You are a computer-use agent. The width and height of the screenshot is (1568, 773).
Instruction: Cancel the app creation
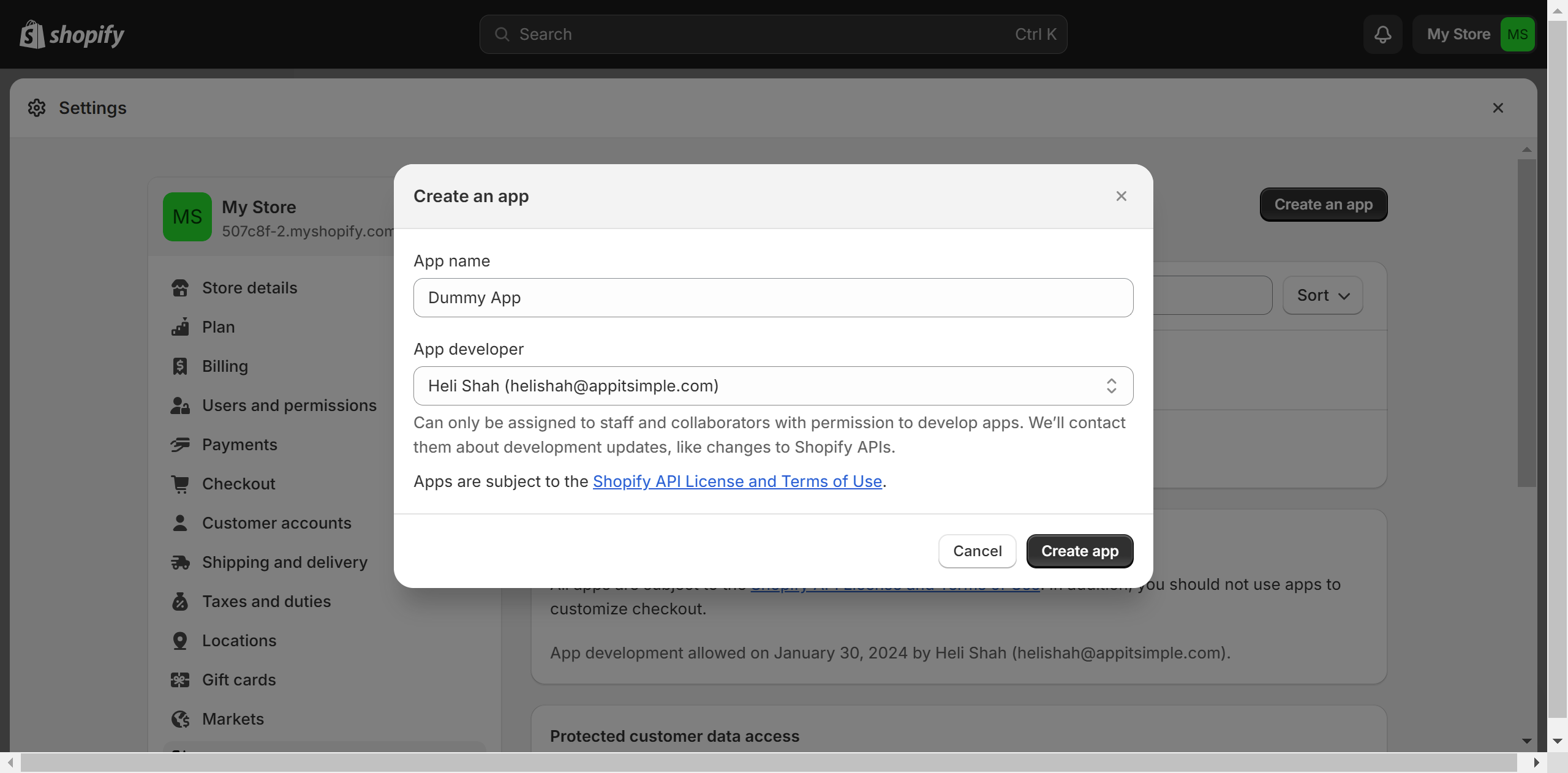(x=977, y=551)
